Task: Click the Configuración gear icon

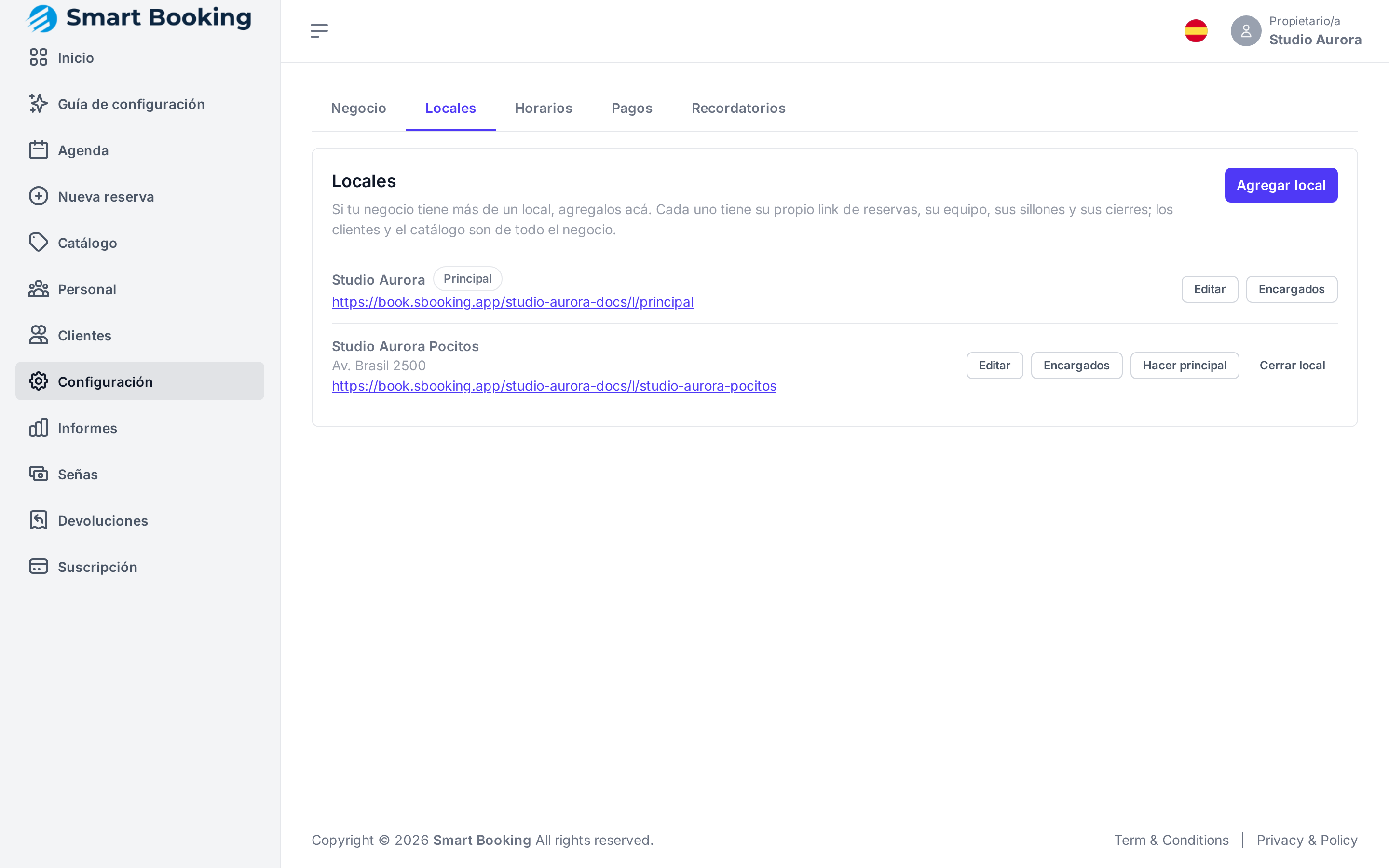Action: [39, 381]
